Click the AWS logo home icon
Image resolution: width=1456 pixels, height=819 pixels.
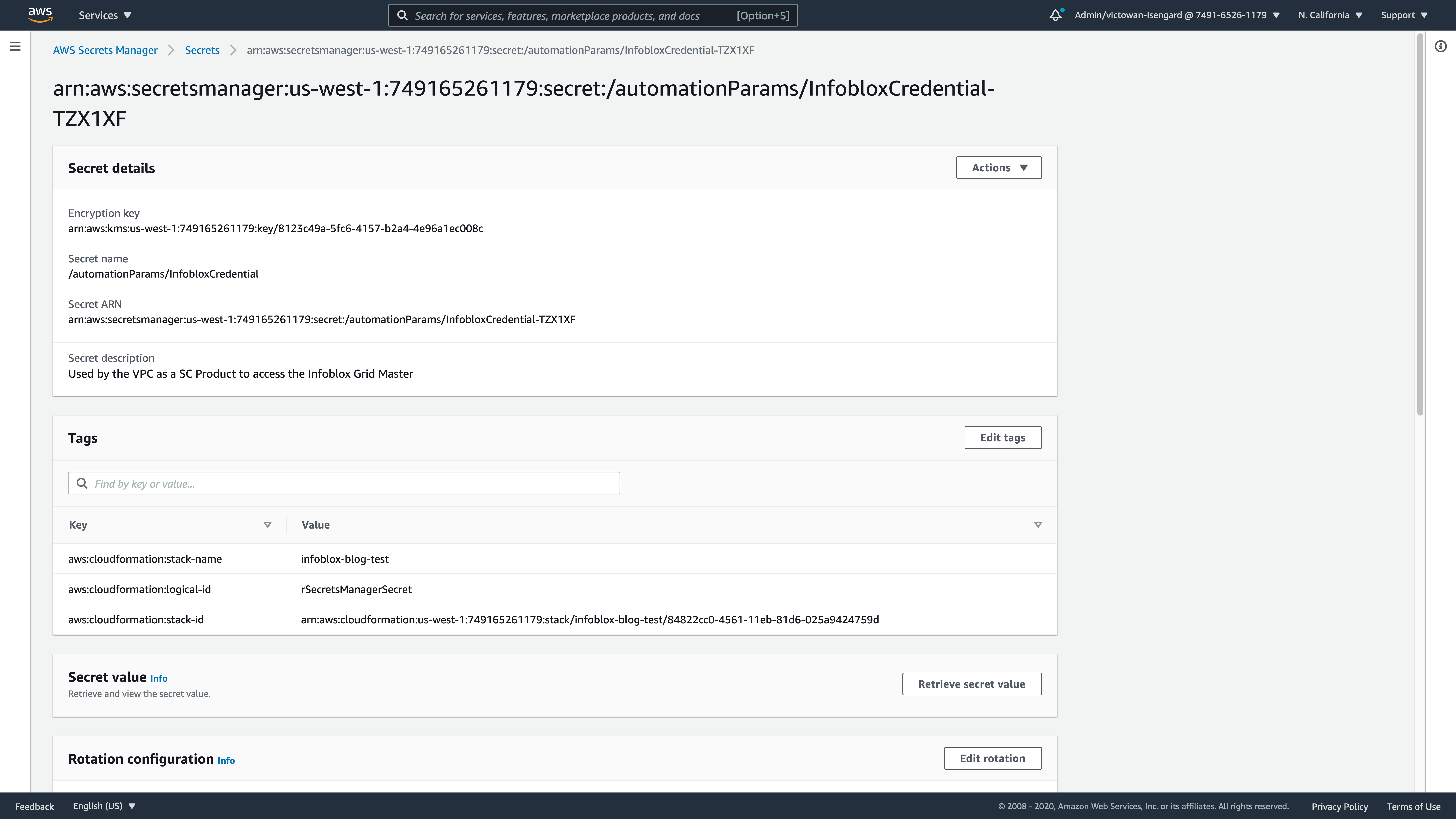coord(40,15)
